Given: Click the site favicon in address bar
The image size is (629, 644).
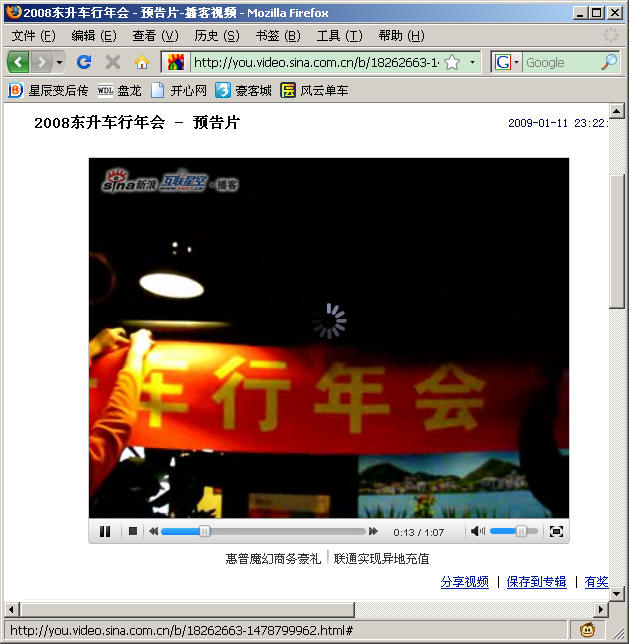Looking at the screenshot, I should tap(175, 62).
